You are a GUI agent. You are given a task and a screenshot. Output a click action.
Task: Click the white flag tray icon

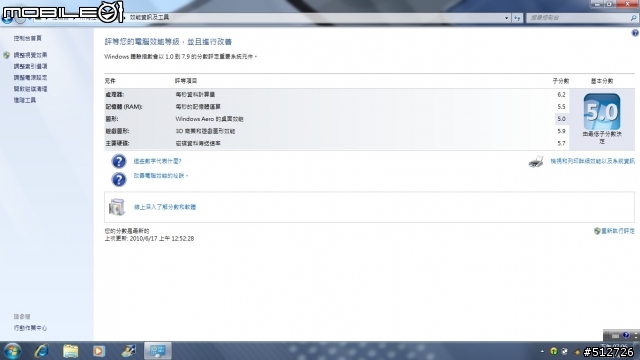(565, 351)
